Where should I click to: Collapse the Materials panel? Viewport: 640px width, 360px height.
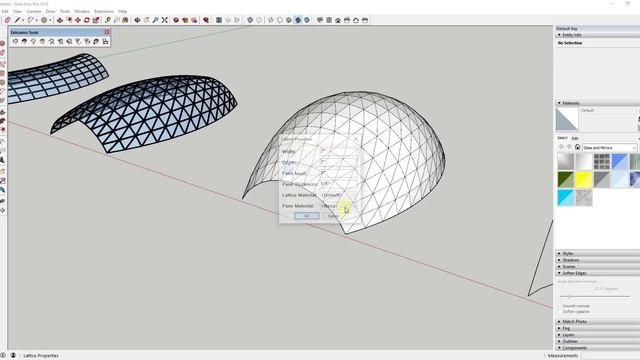[x=559, y=103]
